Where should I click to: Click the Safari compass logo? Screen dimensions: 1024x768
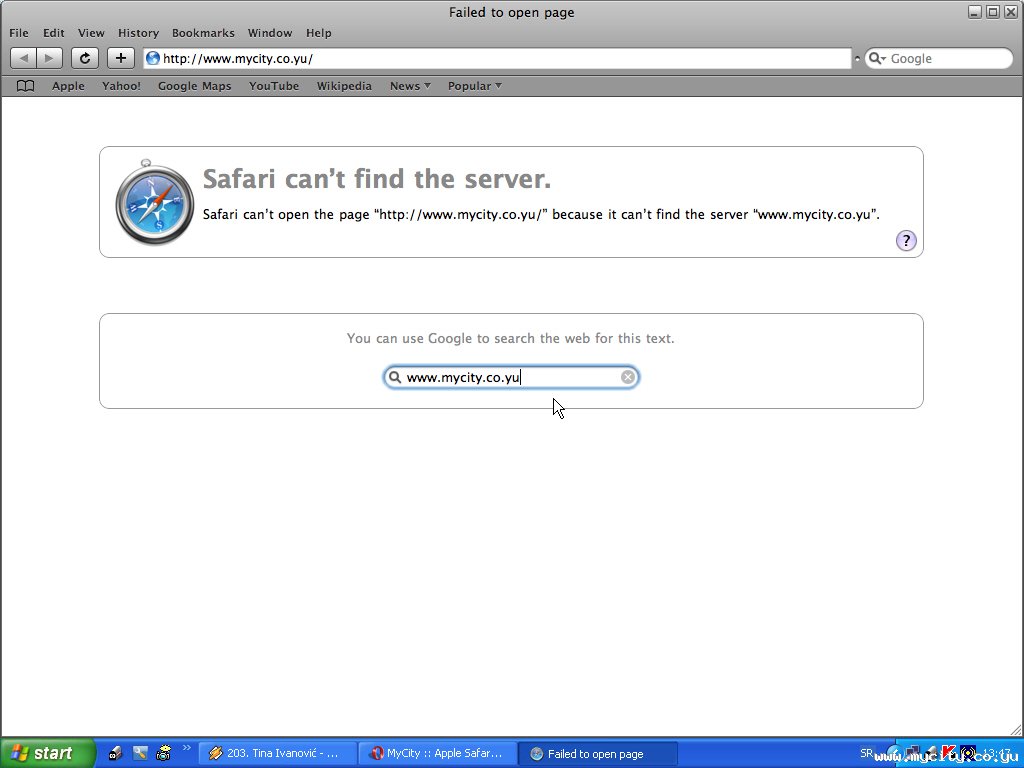pos(155,202)
